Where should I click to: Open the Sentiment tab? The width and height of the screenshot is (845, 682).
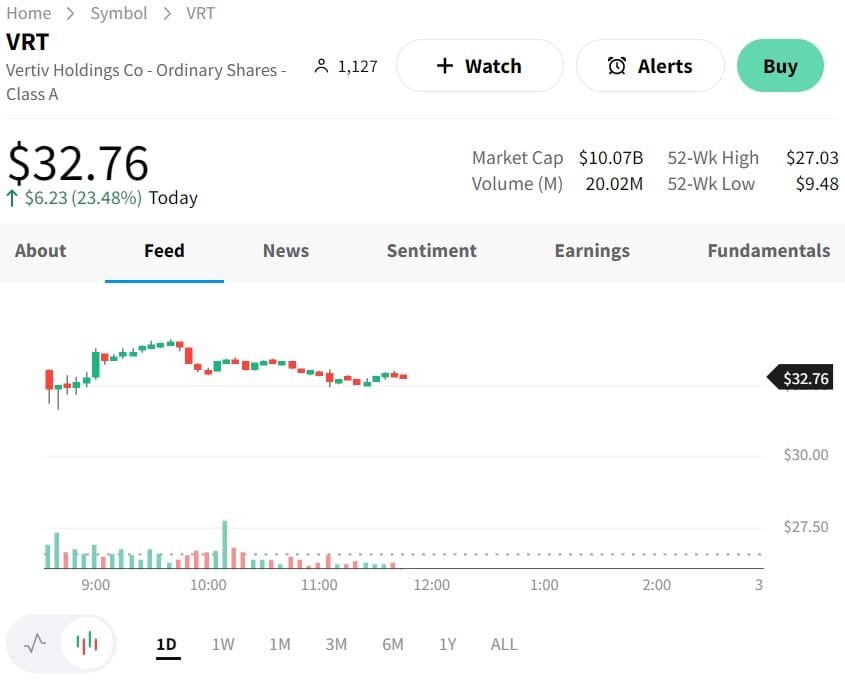[431, 251]
